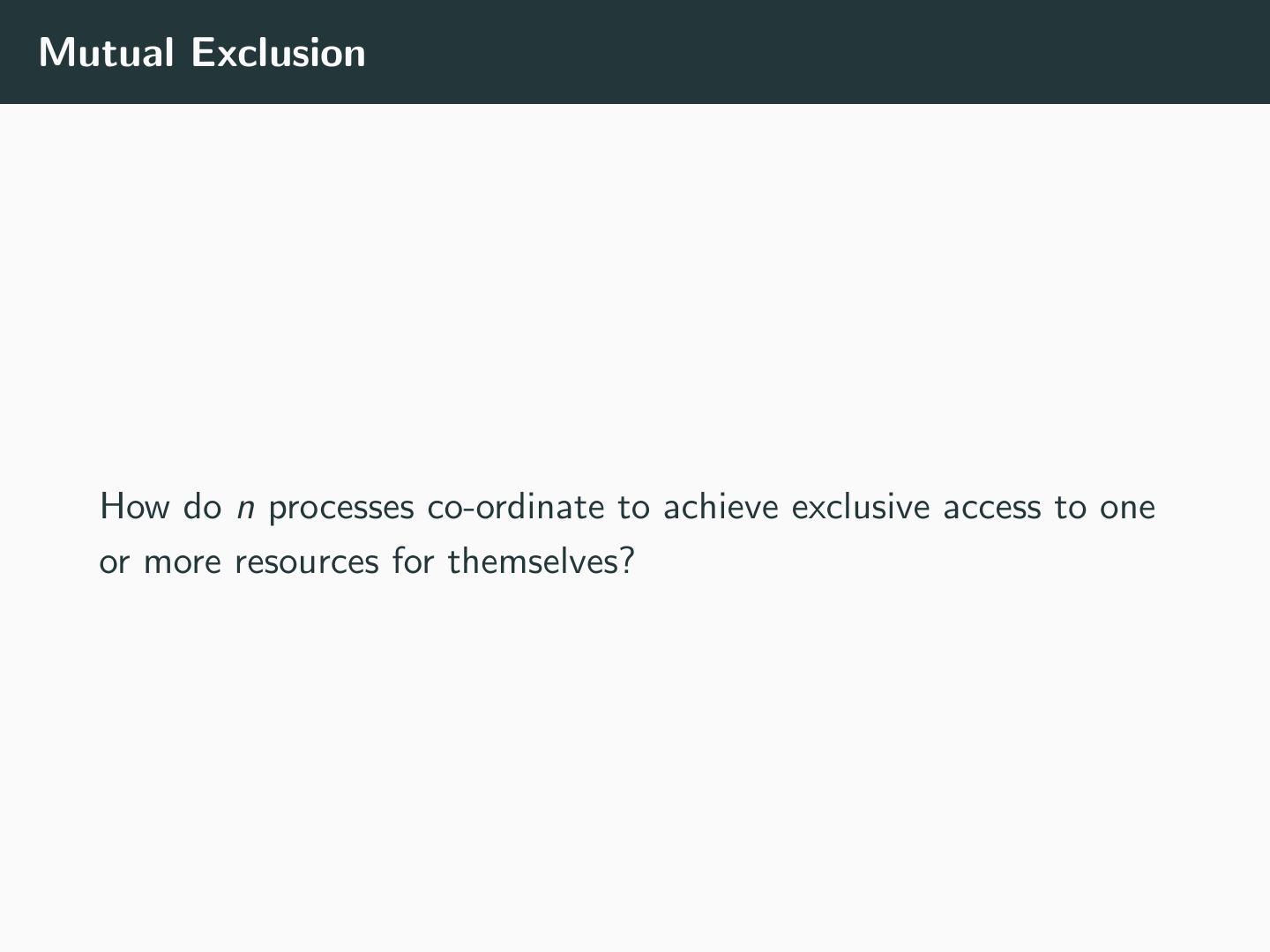Click the question mark ending the sentence
1270x952 pixels.
point(628,561)
